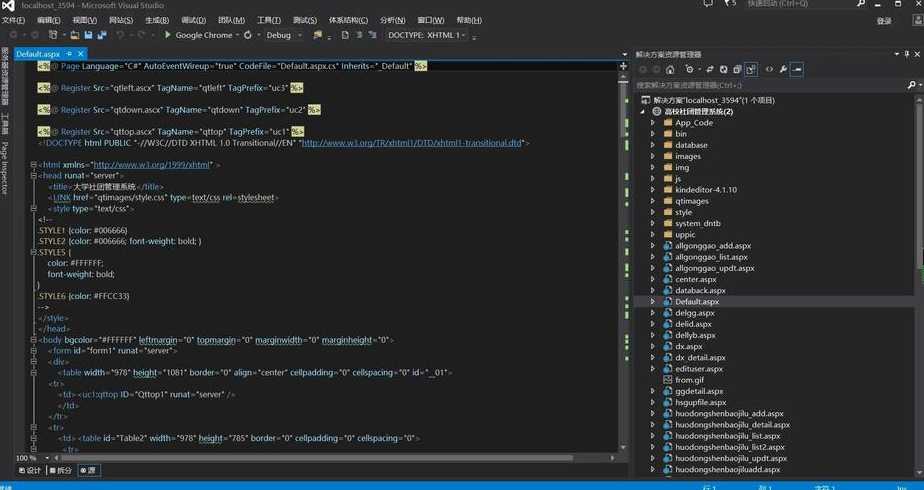Toggle auto-hide pin of Solution Explorer

[907, 54]
